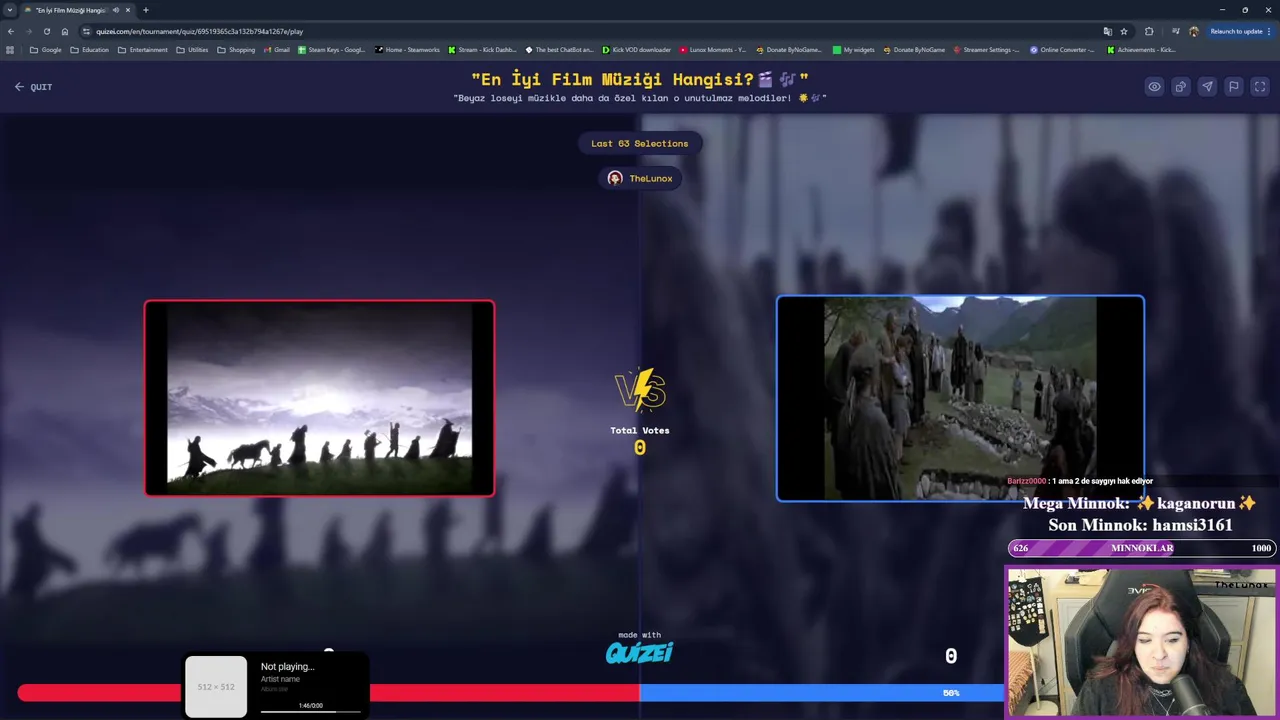Click the back arrow QUIT button
The width and height of the screenshot is (1280, 720).
click(33, 87)
